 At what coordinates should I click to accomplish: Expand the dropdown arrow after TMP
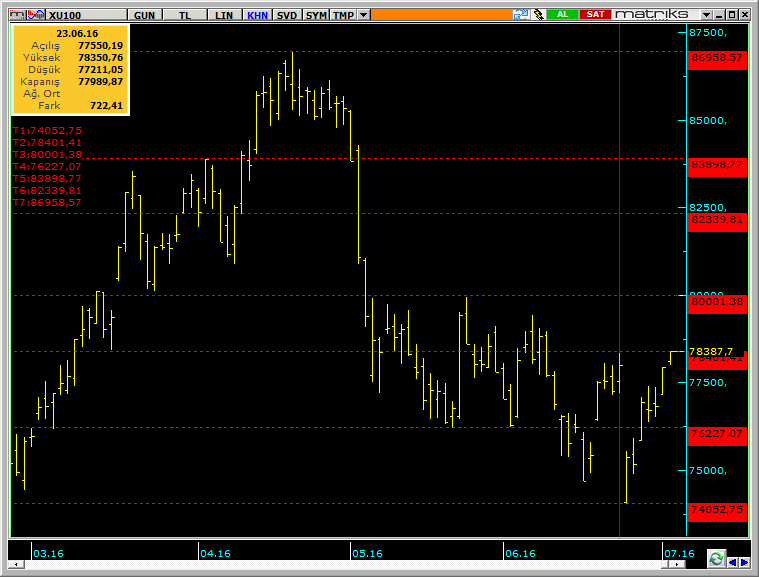tap(364, 15)
